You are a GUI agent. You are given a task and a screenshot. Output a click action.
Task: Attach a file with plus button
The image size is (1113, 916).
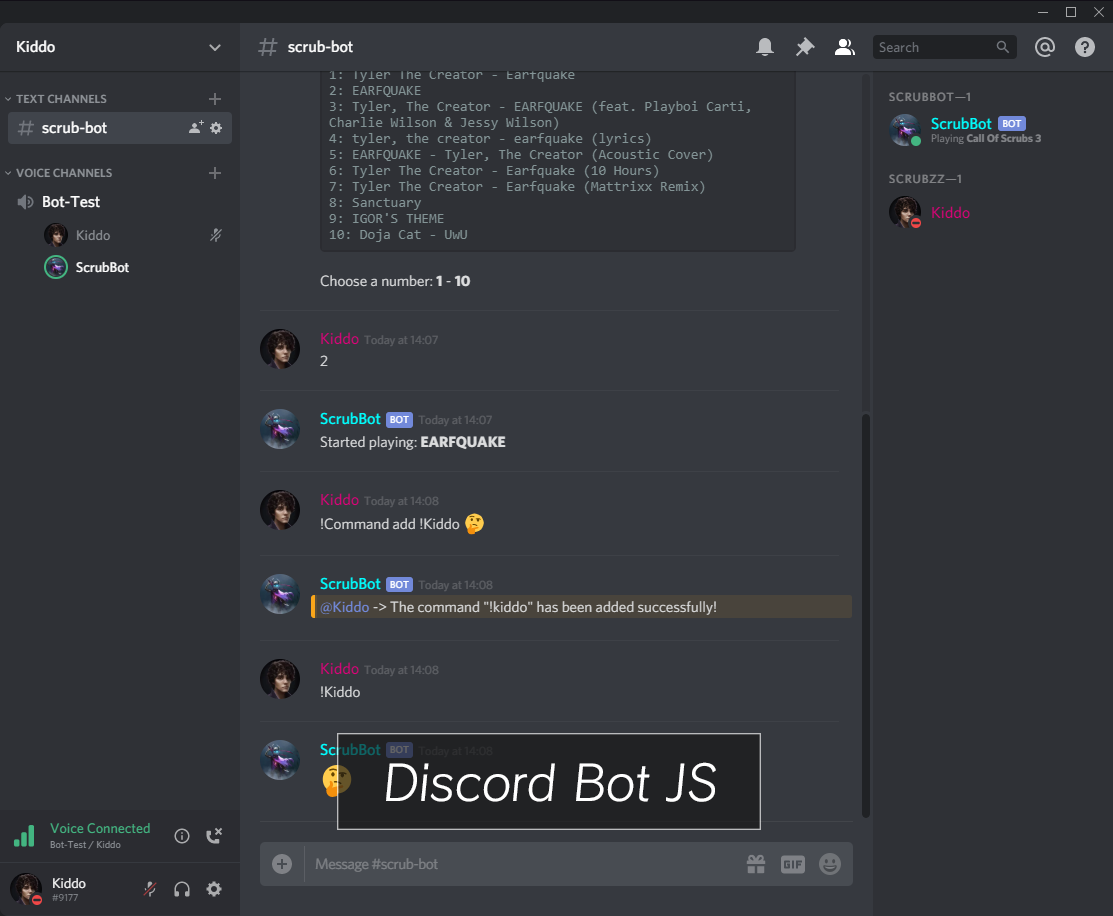tap(282, 864)
